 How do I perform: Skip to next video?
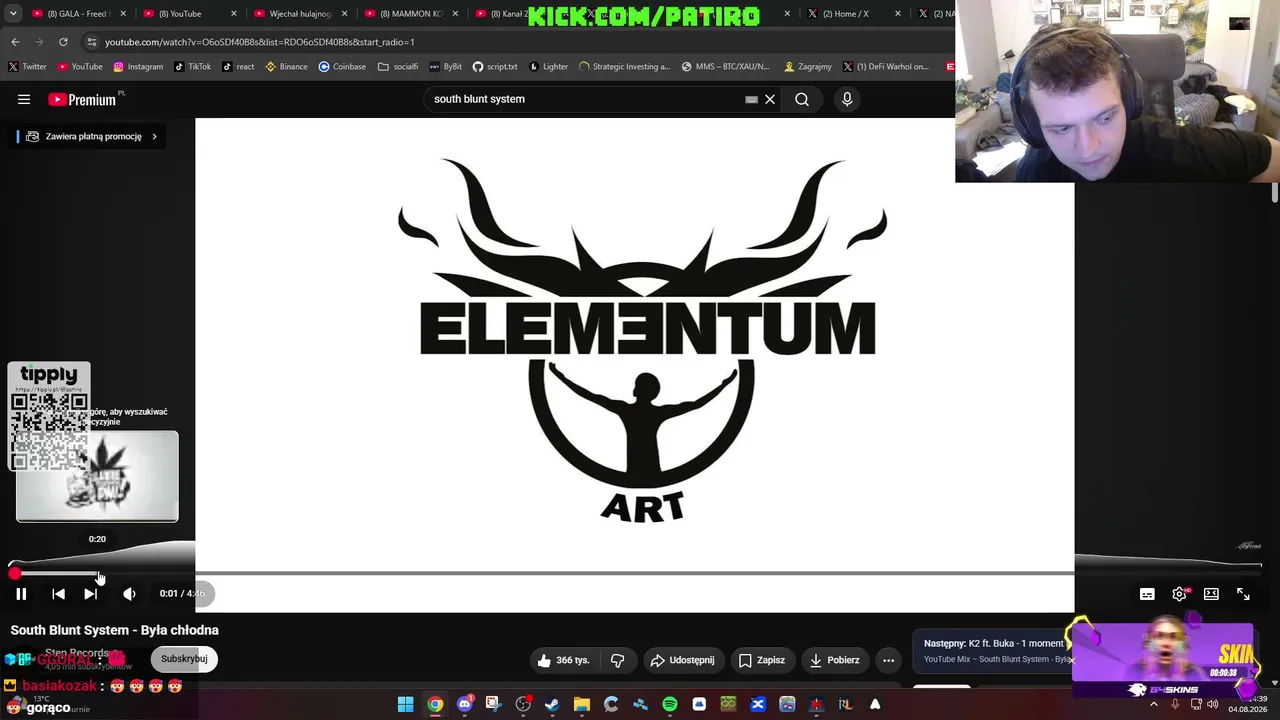click(x=90, y=594)
